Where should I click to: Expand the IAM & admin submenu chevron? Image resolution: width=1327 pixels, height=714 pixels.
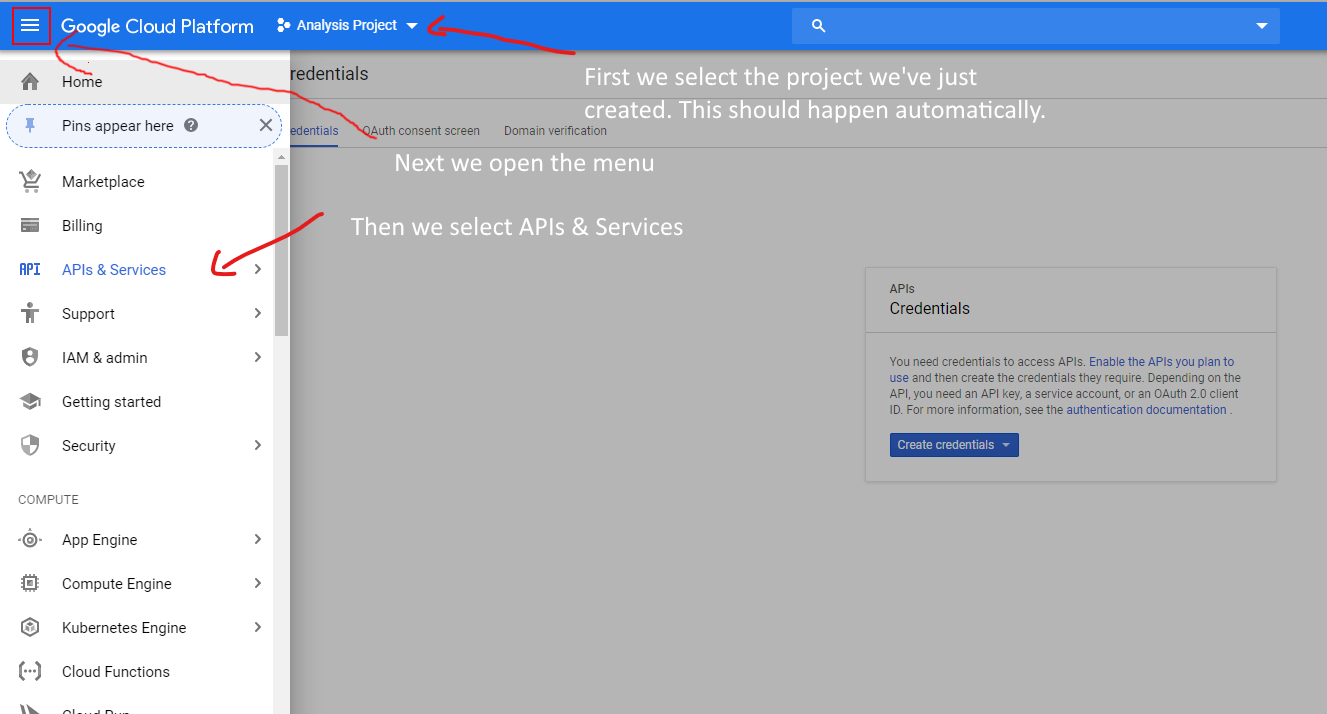click(258, 358)
